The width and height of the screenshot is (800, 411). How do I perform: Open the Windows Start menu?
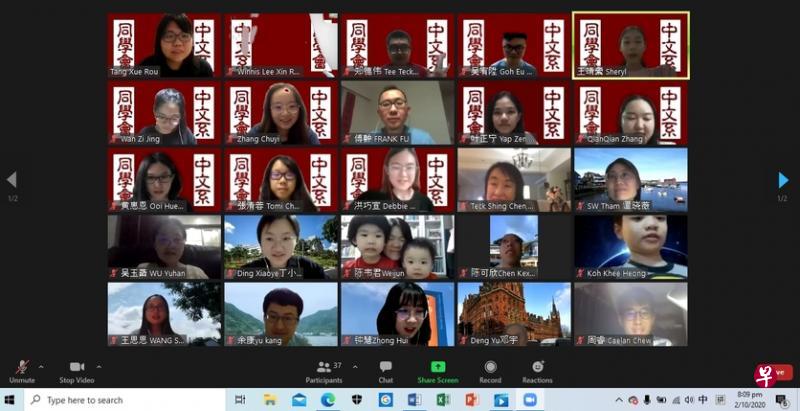(x=10, y=400)
